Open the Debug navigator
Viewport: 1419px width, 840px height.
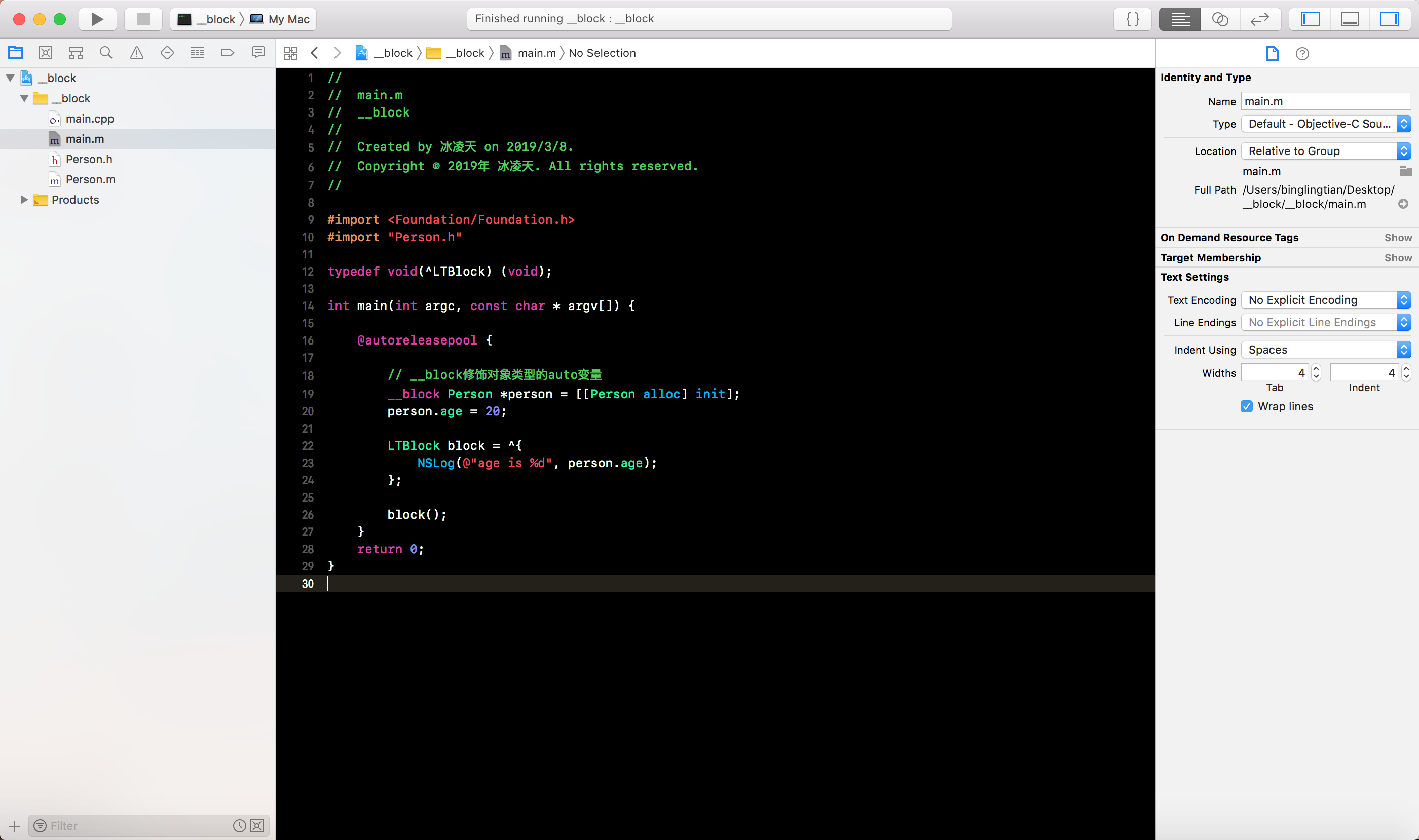point(198,53)
